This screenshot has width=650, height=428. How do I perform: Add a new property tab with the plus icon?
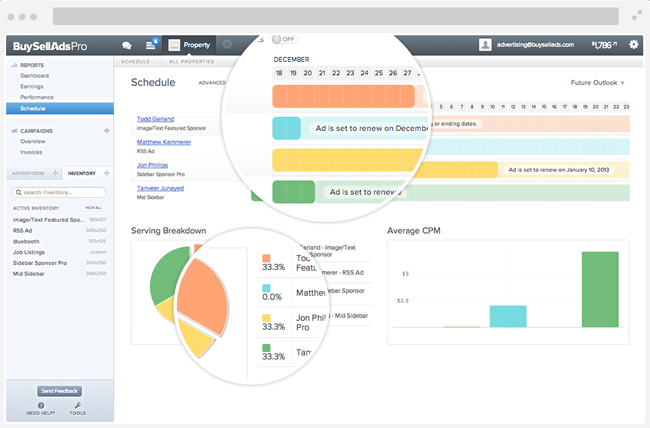[227, 44]
